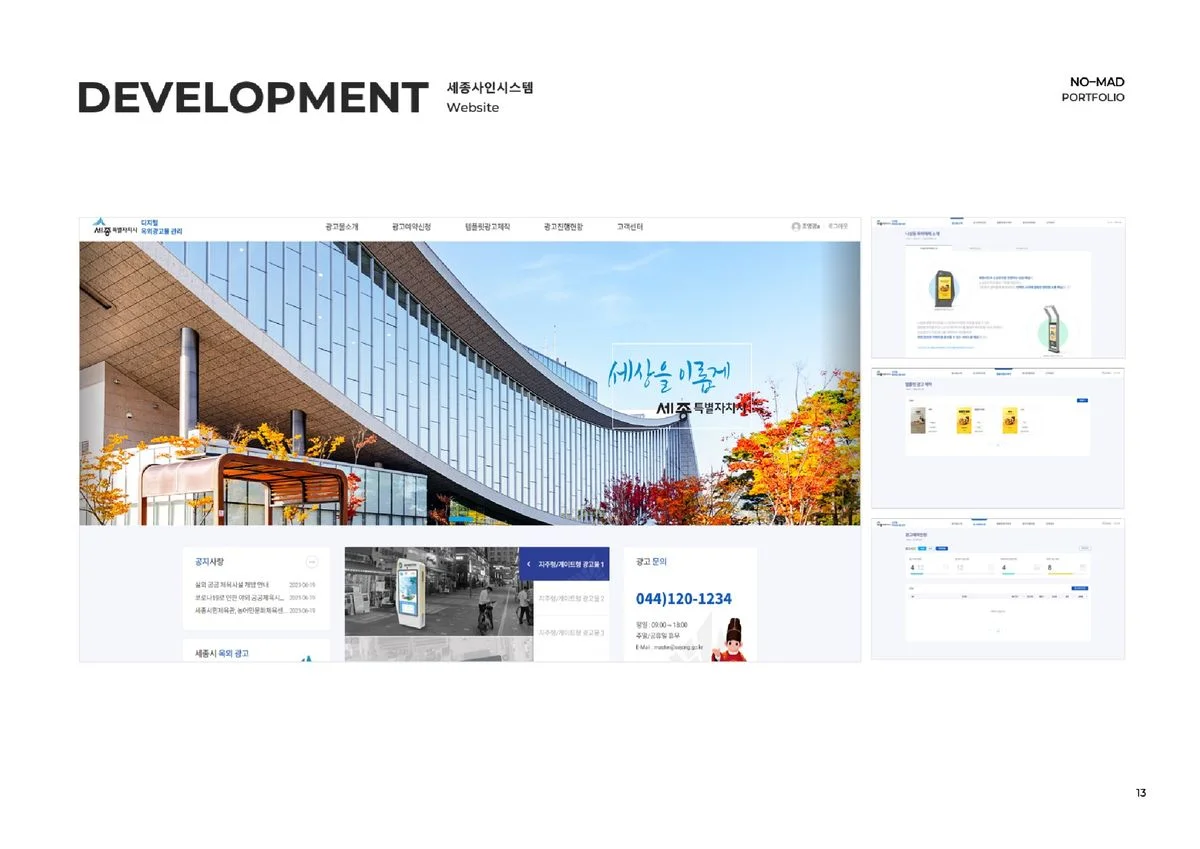Click the left chevron on 광고물 1 tab
This screenshot has width=1200, height=849.
528,565
